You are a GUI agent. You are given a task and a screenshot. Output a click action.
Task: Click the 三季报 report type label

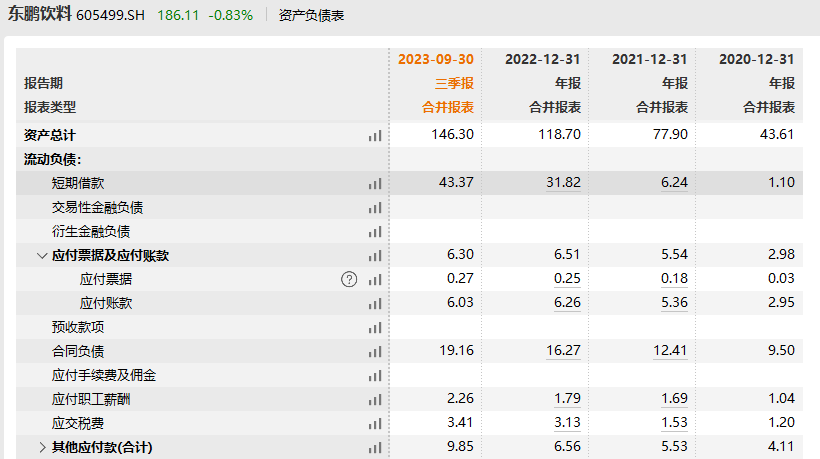click(454, 83)
